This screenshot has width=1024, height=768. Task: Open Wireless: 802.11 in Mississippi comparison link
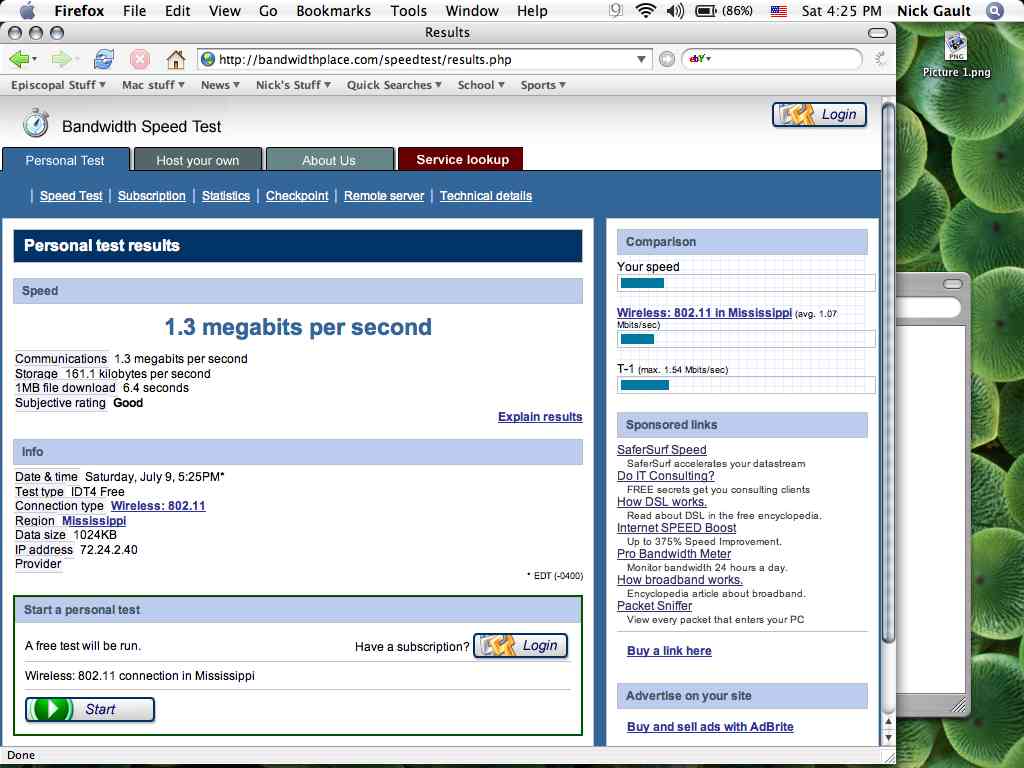click(x=704, y=313)
